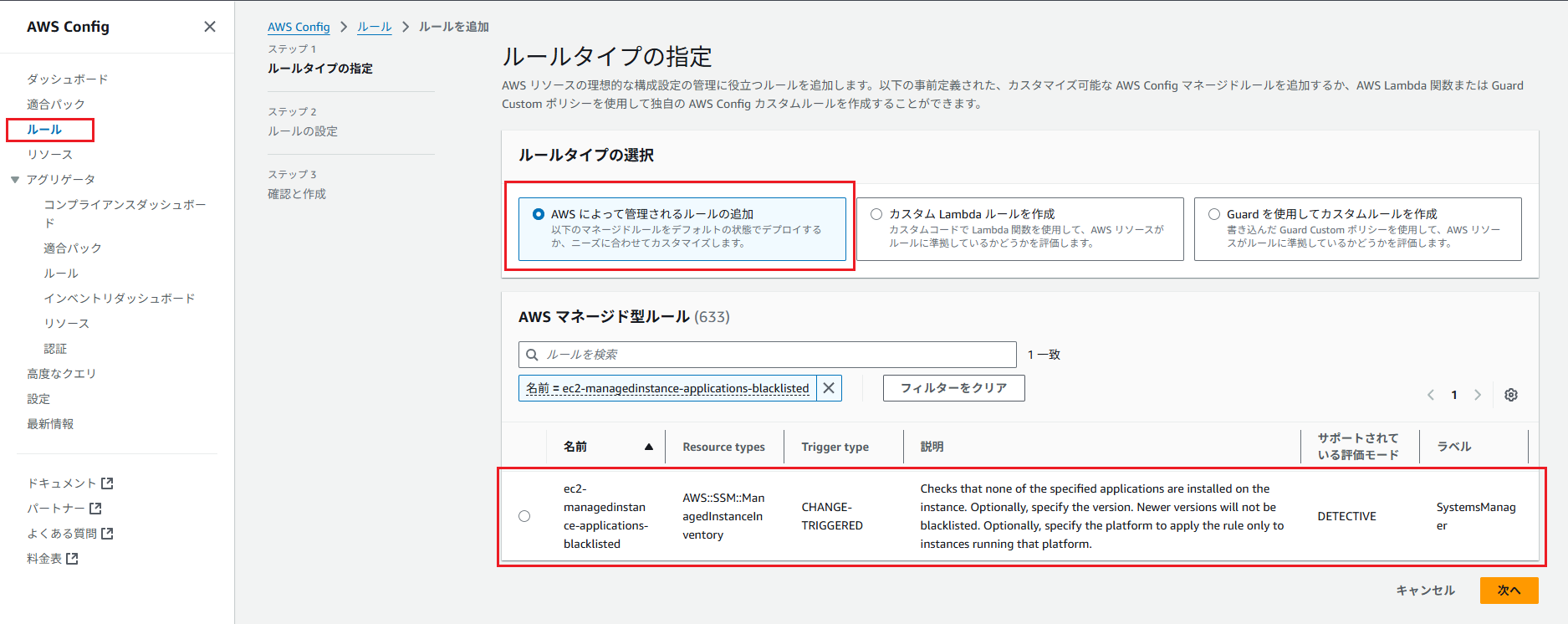This screenshot has height=624, width=1568.
Task: Click the ラベル column header
Action: 1454,447
